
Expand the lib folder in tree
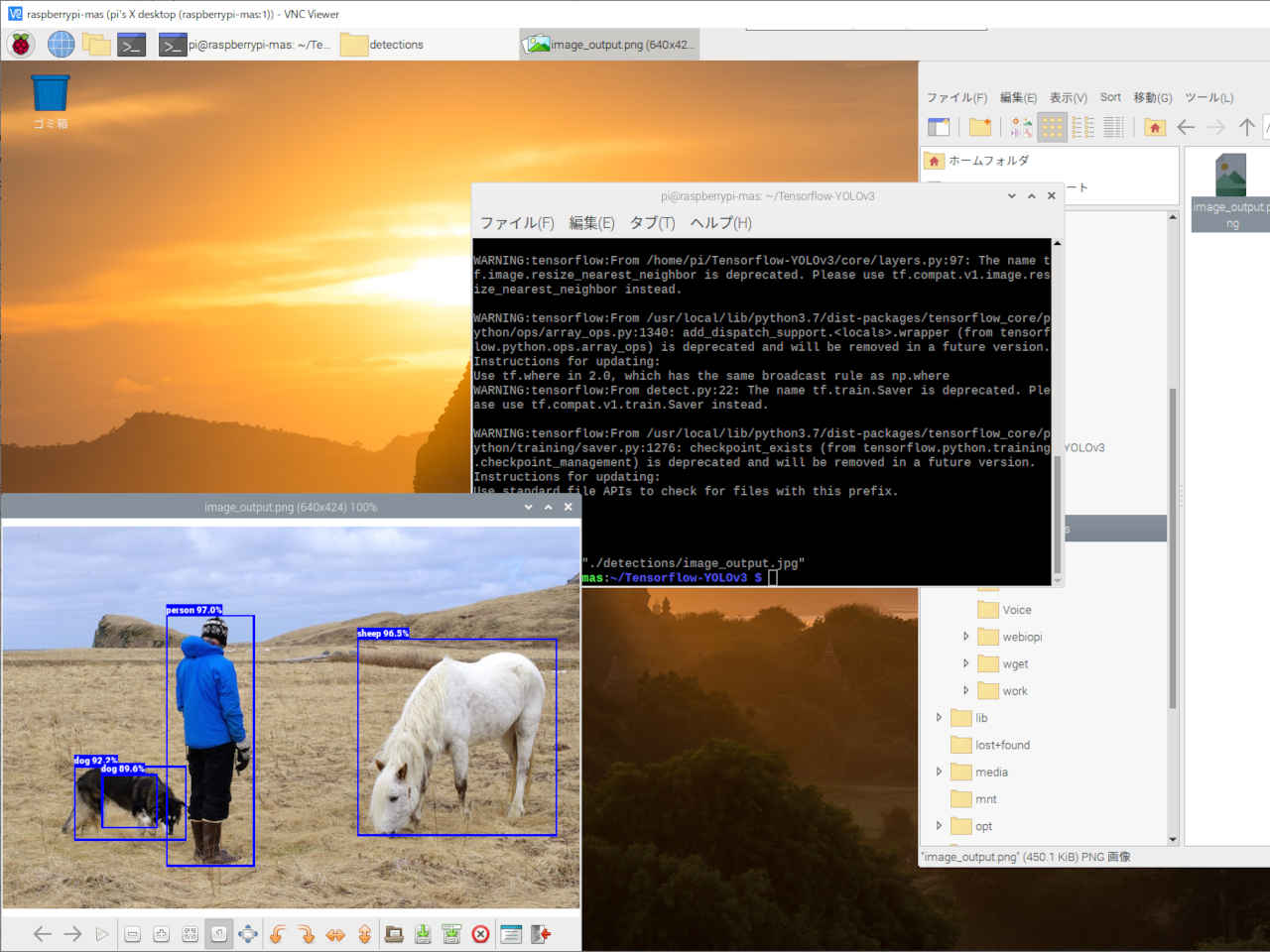point(939,717)
